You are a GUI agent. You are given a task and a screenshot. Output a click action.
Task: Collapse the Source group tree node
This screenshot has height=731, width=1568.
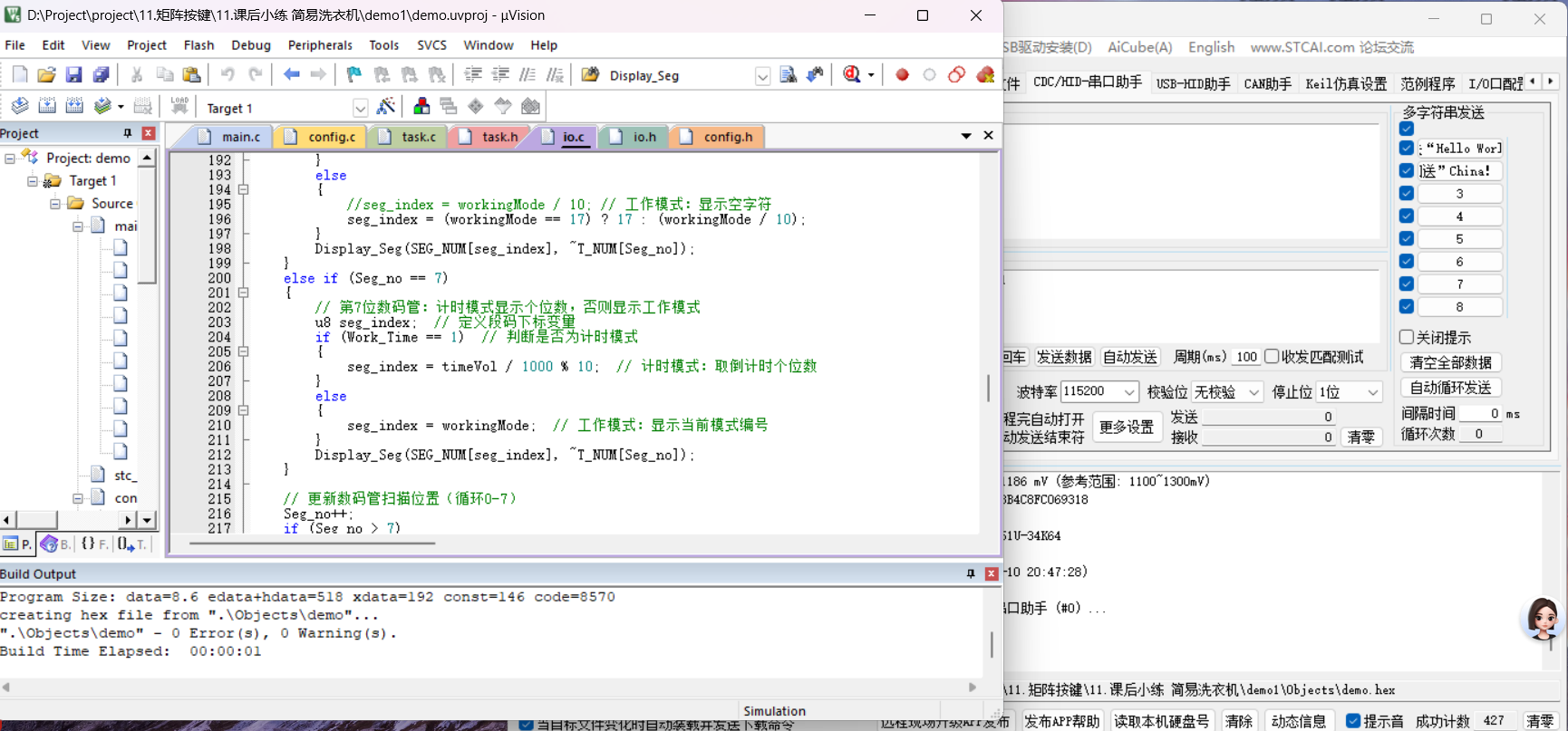[55, 204]
